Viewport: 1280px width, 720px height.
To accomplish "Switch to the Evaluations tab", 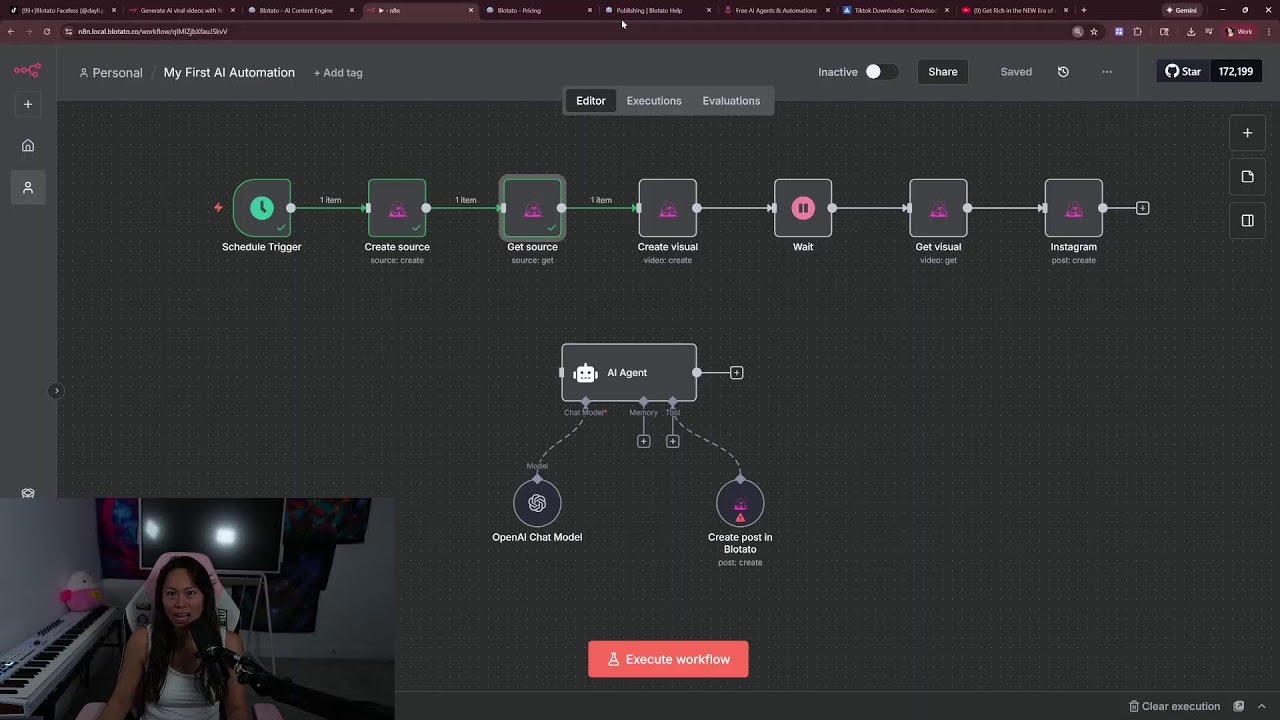I will pyautogui.click(x=731, y=101).
